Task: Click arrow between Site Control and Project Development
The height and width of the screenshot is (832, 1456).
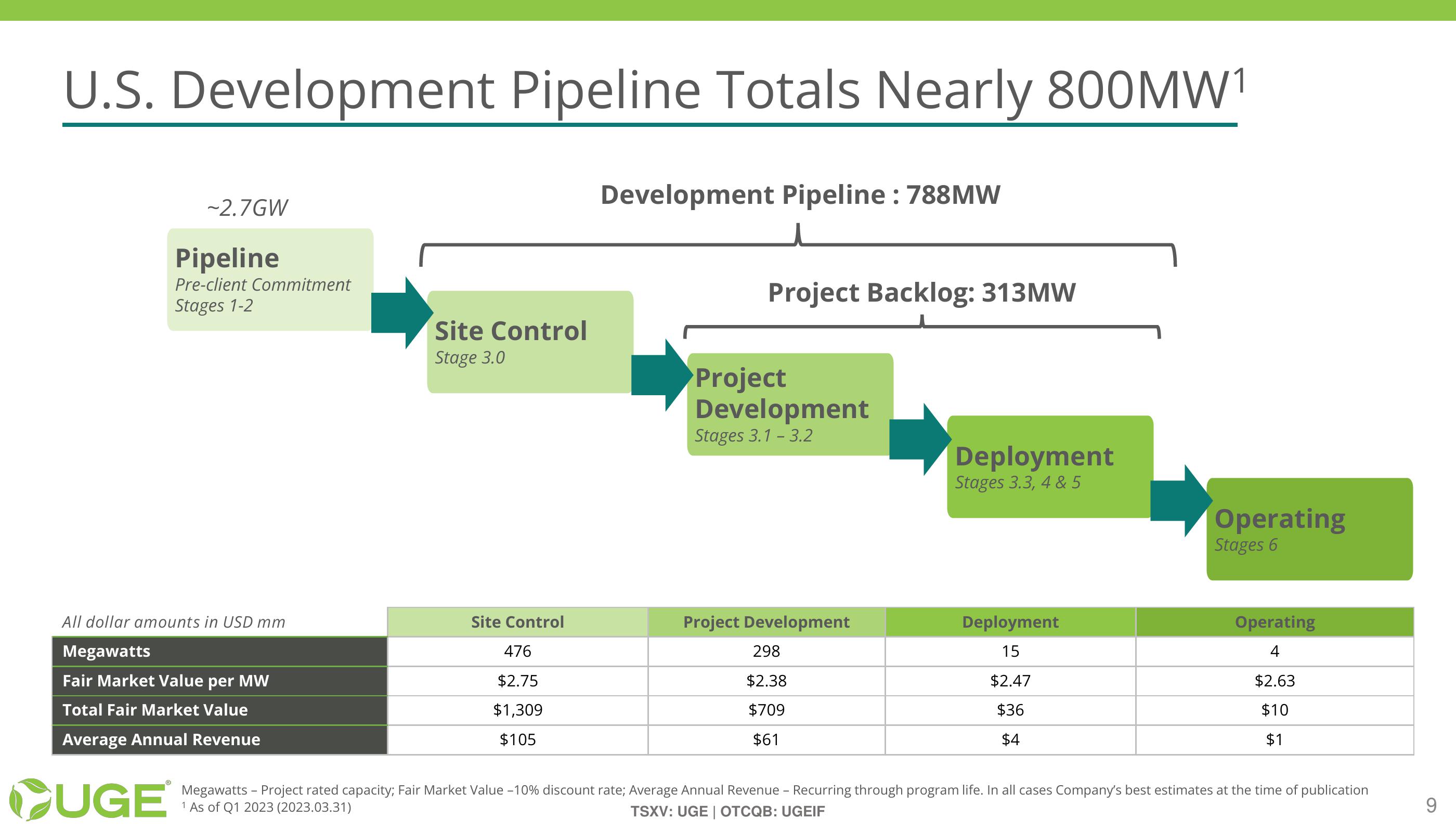Action: [662, 375]
